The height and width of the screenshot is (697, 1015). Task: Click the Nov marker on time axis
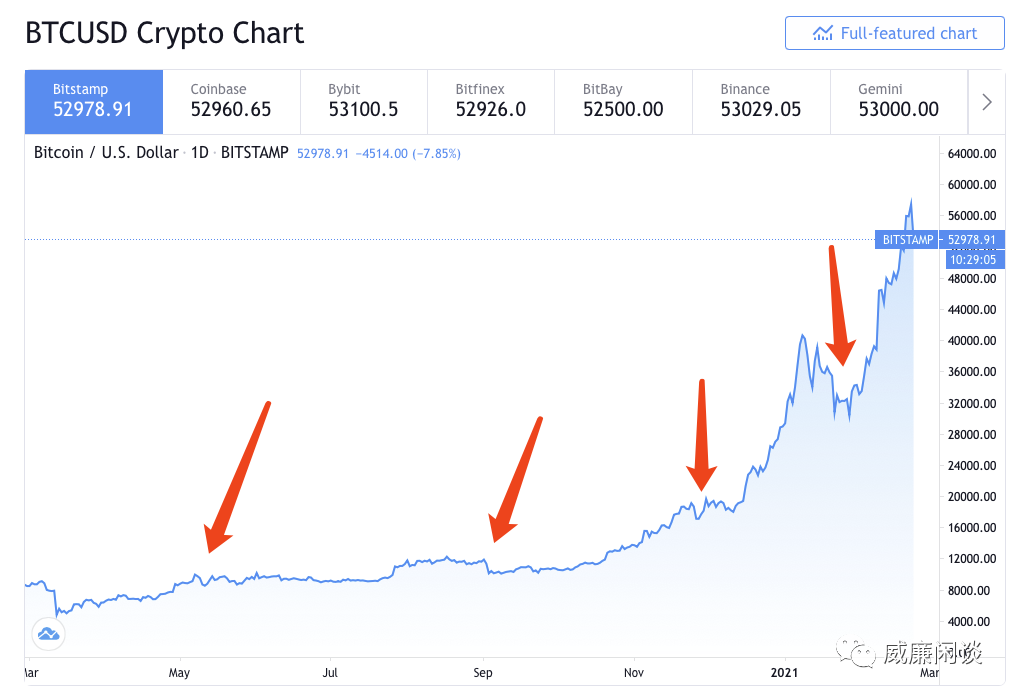[x=634, y=672]
